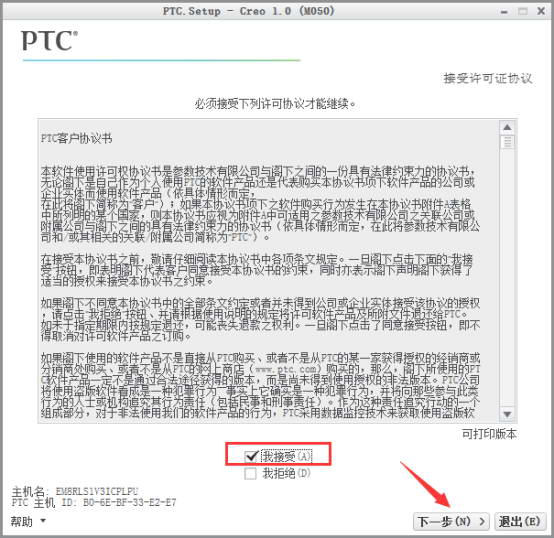Click the scrollbar thumb in license box
Image resolution: width=554 pixels, height=538 pixels.
click(x=507, y=142)
